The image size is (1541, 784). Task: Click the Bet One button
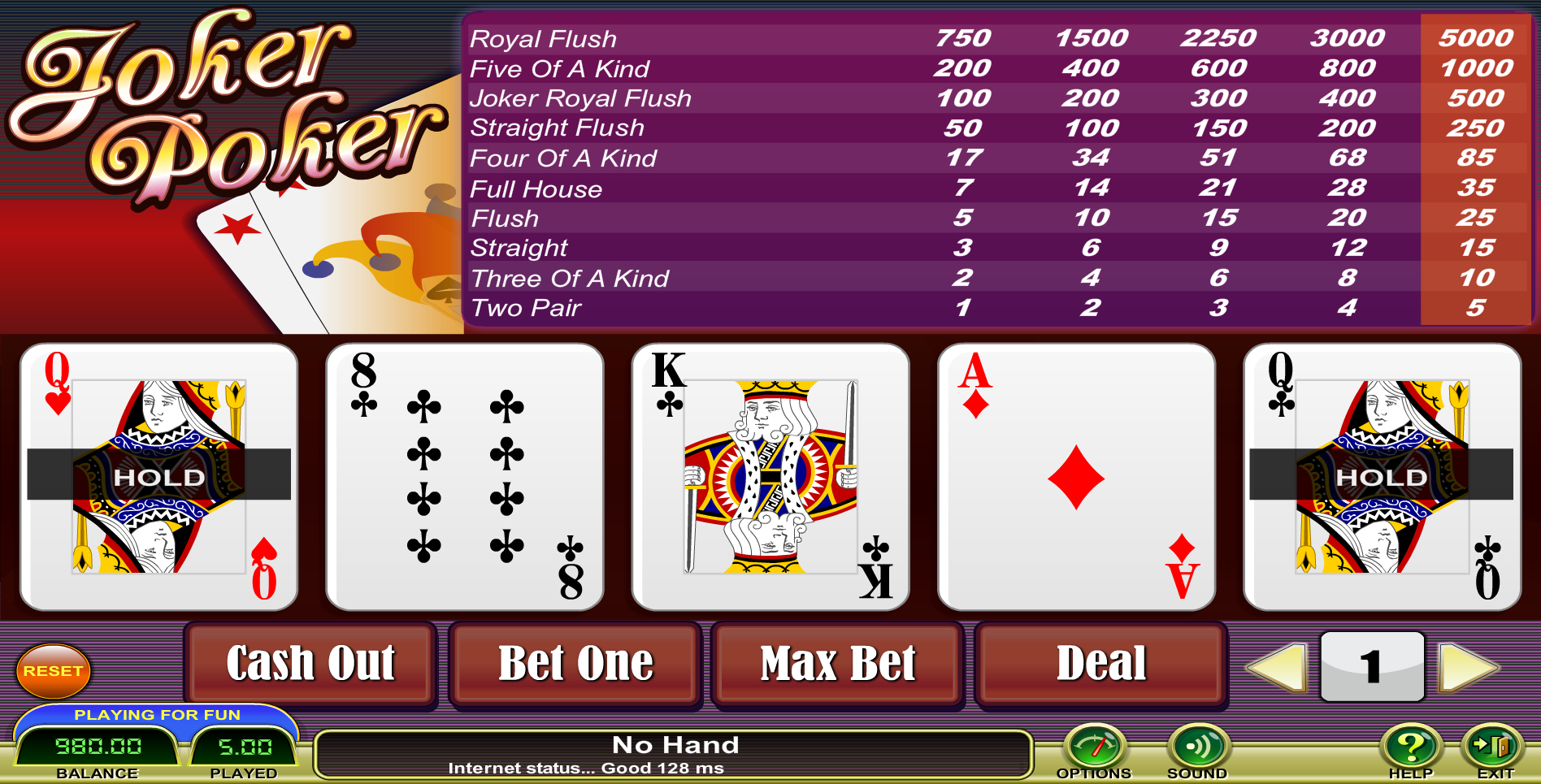575,663
